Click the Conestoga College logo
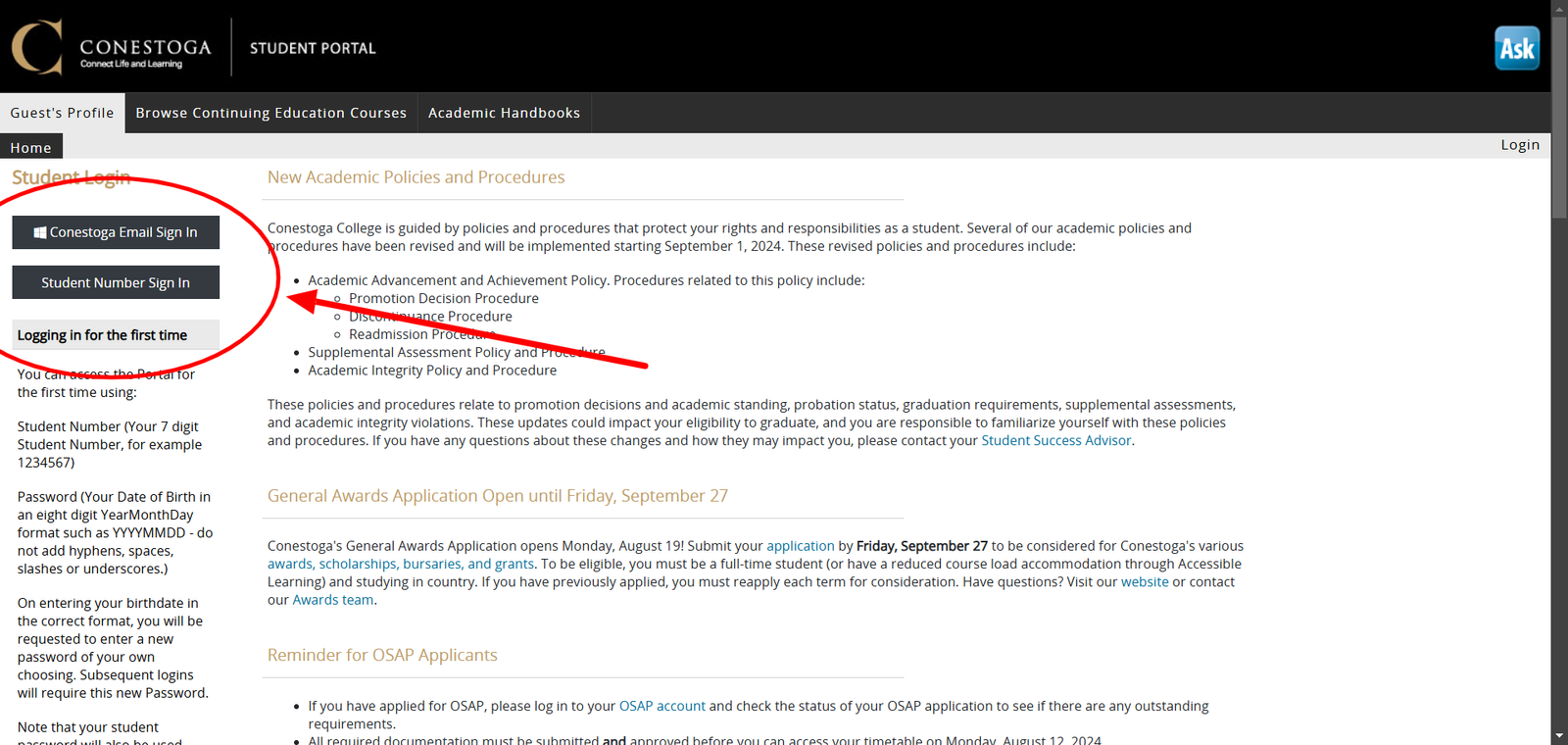The width and height of the screenshot is (1568, 745). [111, 47]
